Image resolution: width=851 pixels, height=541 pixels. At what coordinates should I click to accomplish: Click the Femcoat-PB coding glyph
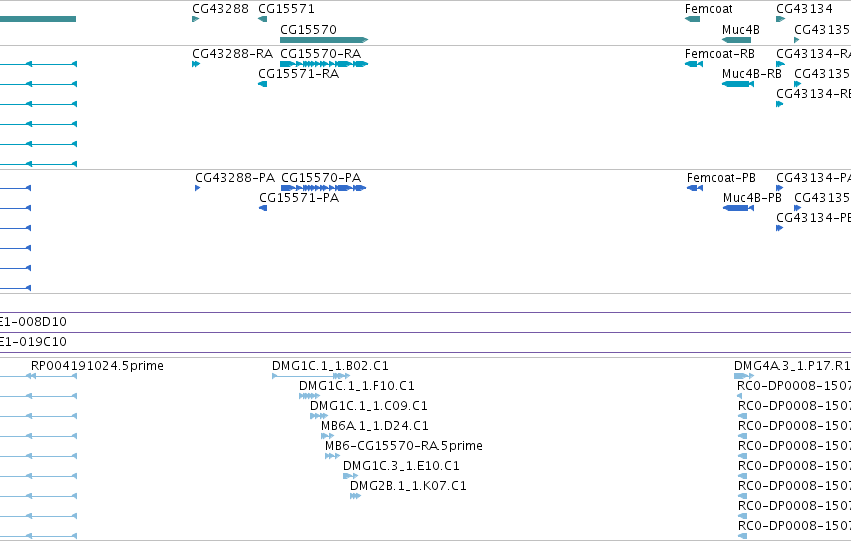coord(695,188)
